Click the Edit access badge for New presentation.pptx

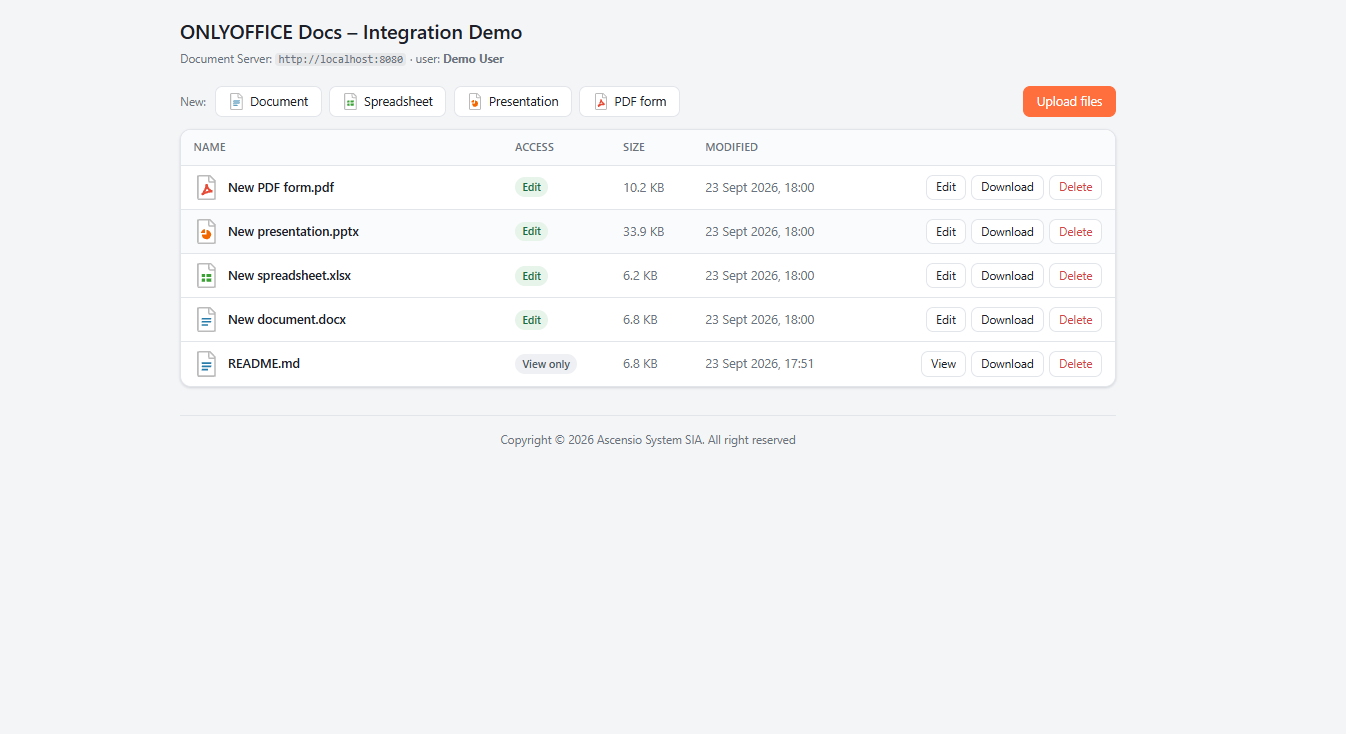(531, 231)
